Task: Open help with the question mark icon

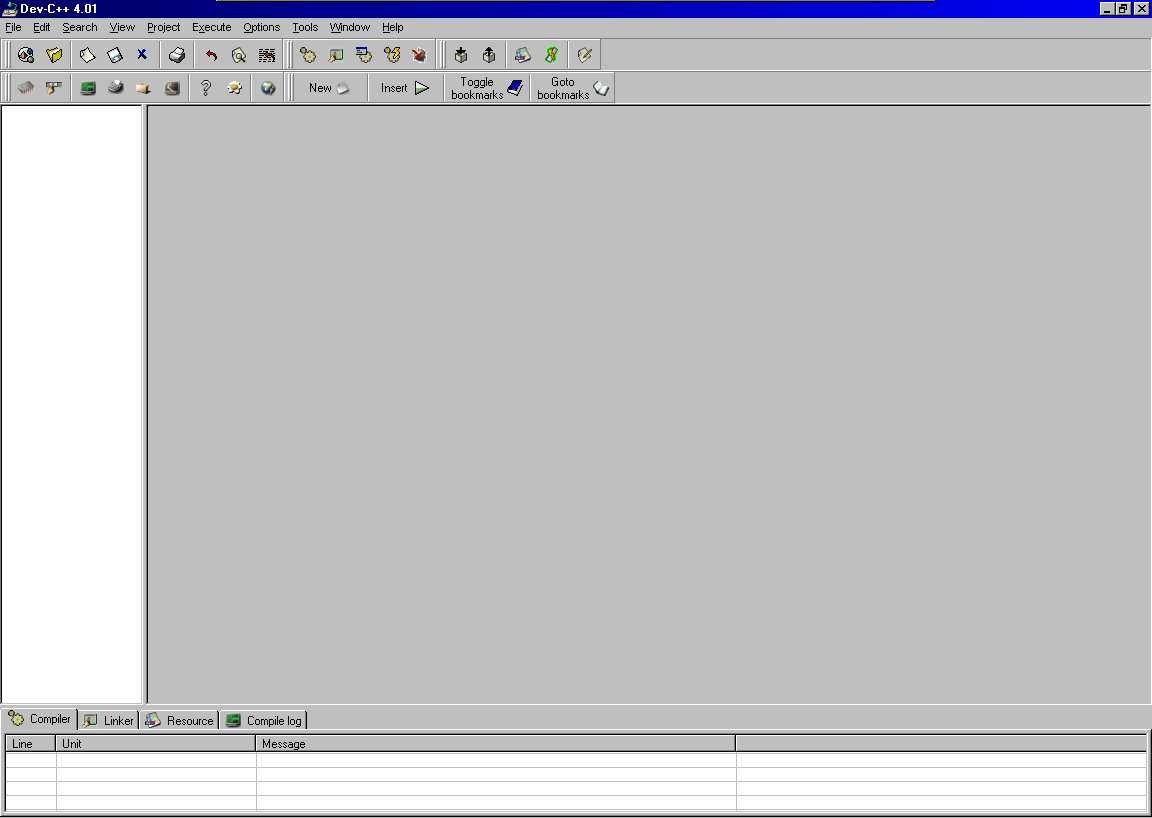Action: [x=206, y=88]
